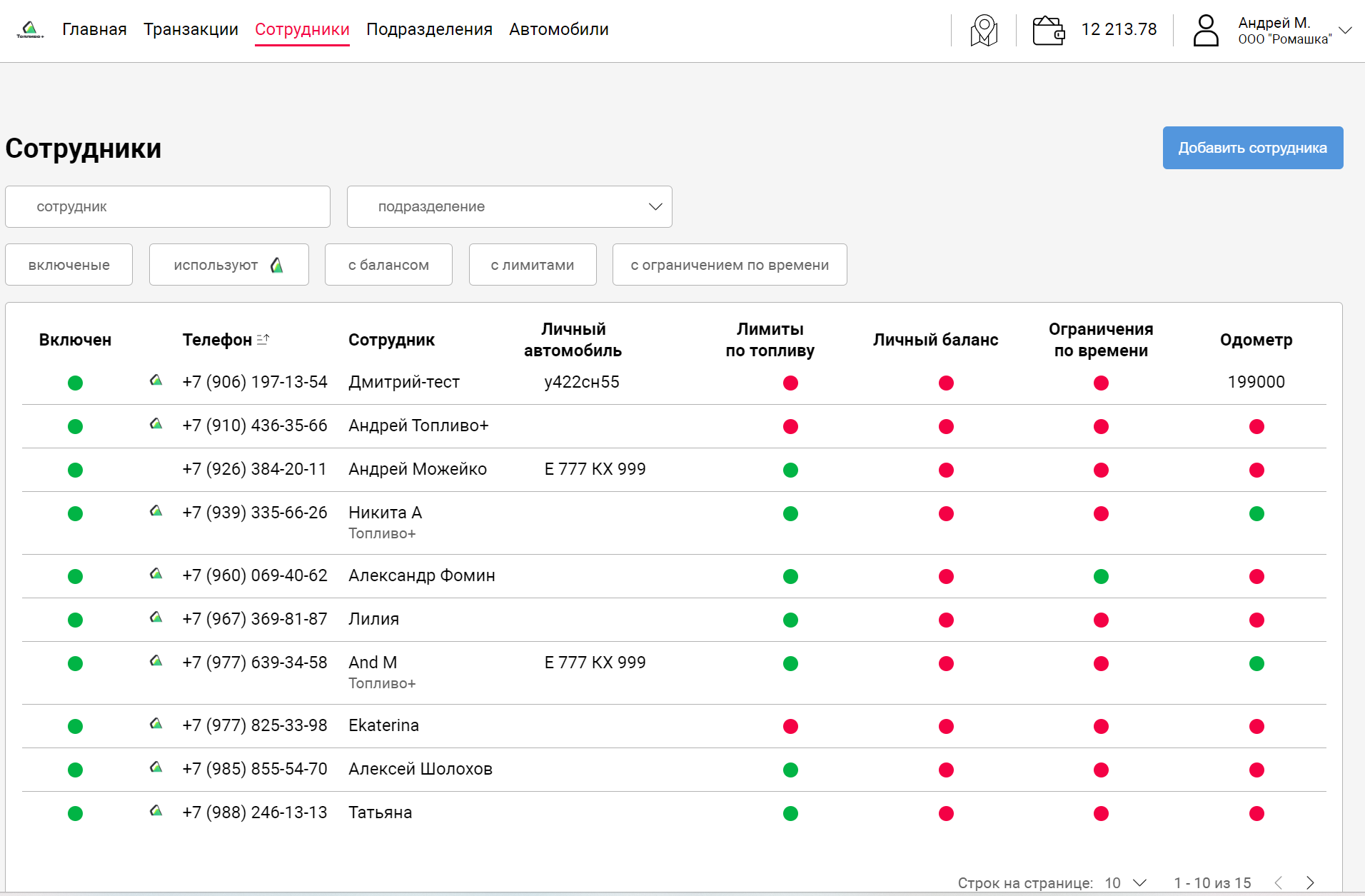Image resolution: width=1365 pixels, height=896 pixels.
Task: Click the wallet balance icon
Action: [x=1048, y=31]
